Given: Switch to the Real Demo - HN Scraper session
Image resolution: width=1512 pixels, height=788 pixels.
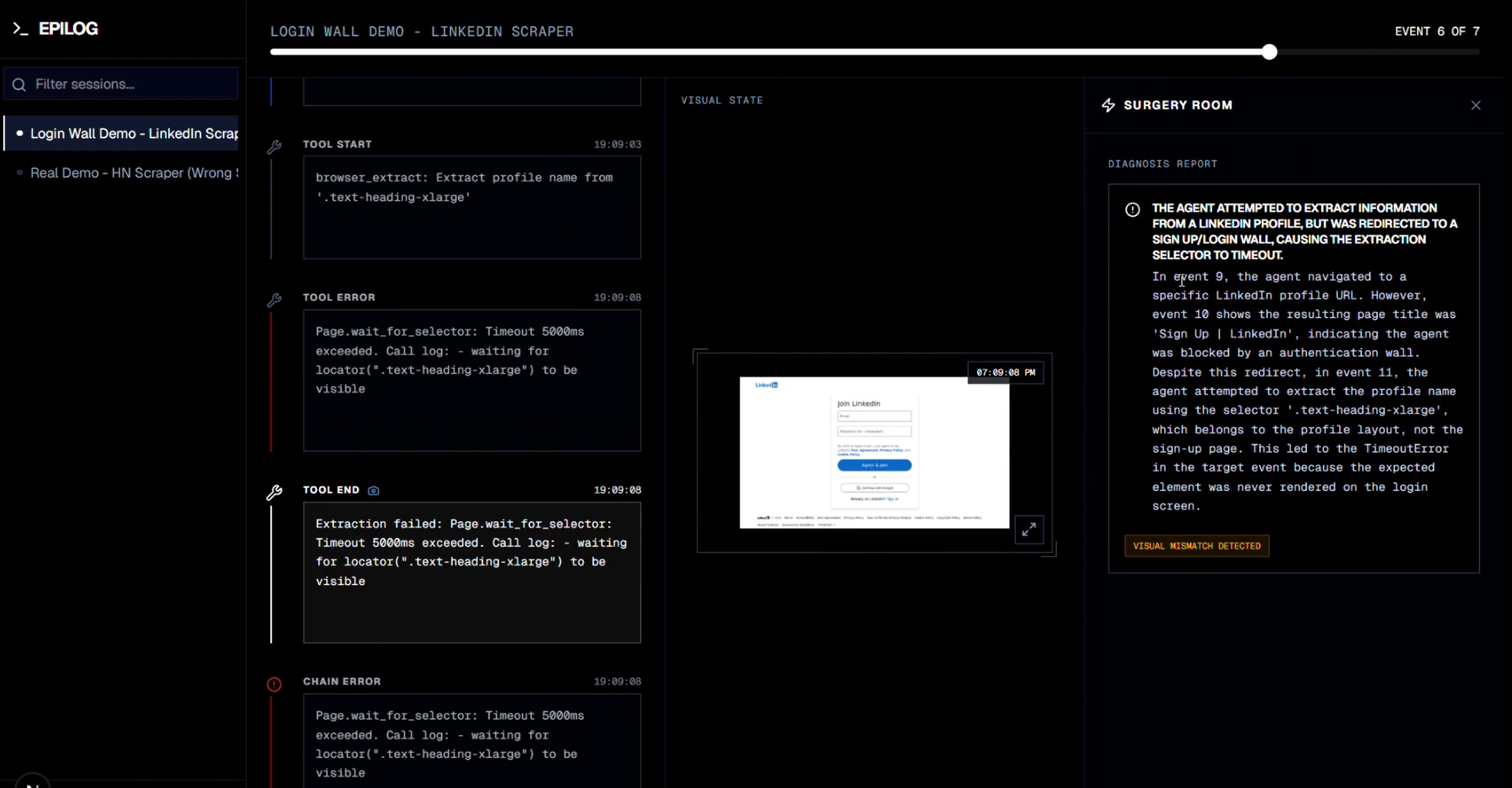Looking at the screenshot, I should (134, 173).
